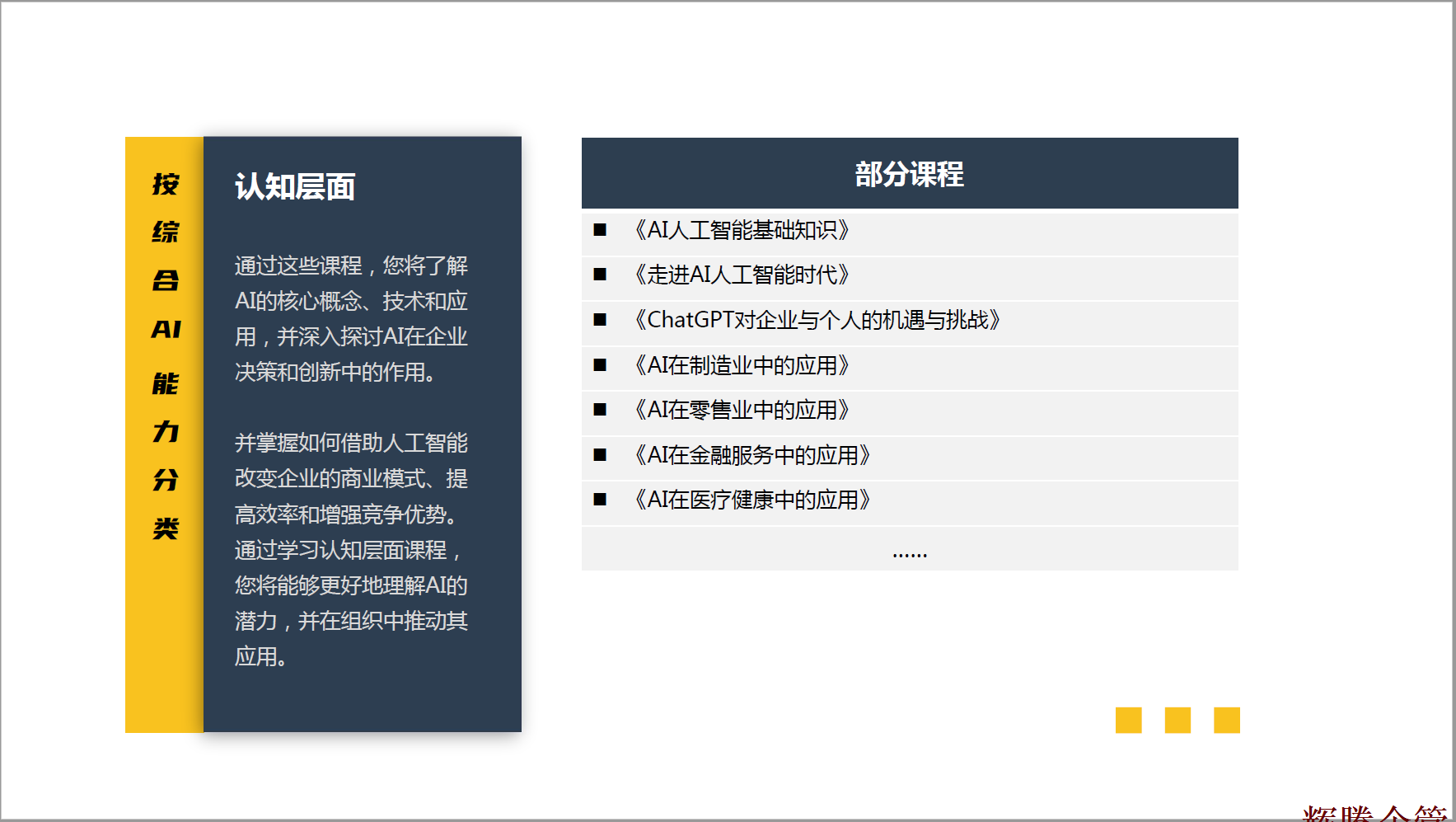Click the bullet next to the ChatGPT course
This screenshot has height=822, width=1456.
600,320
